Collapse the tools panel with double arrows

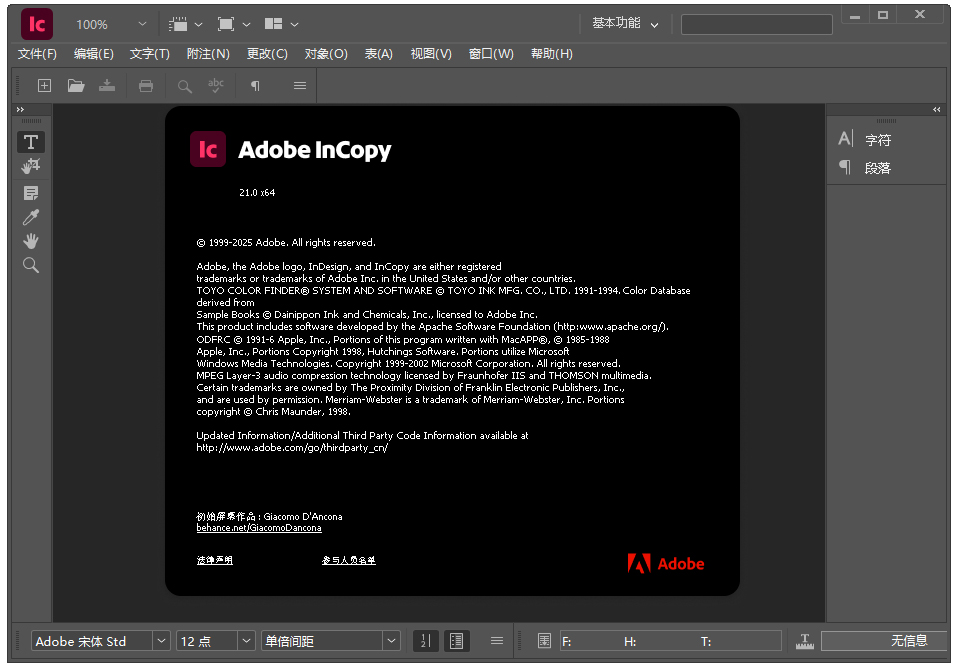pyautogui.click(x=18, y=110)
